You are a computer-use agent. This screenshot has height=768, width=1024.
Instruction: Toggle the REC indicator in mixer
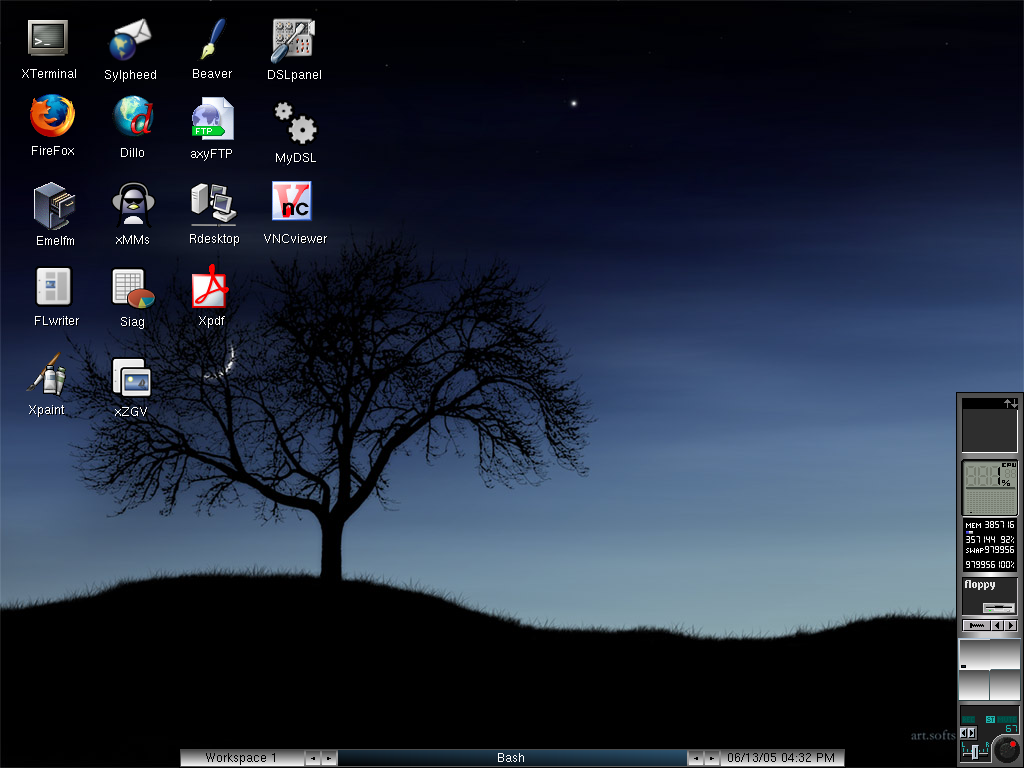968,719
